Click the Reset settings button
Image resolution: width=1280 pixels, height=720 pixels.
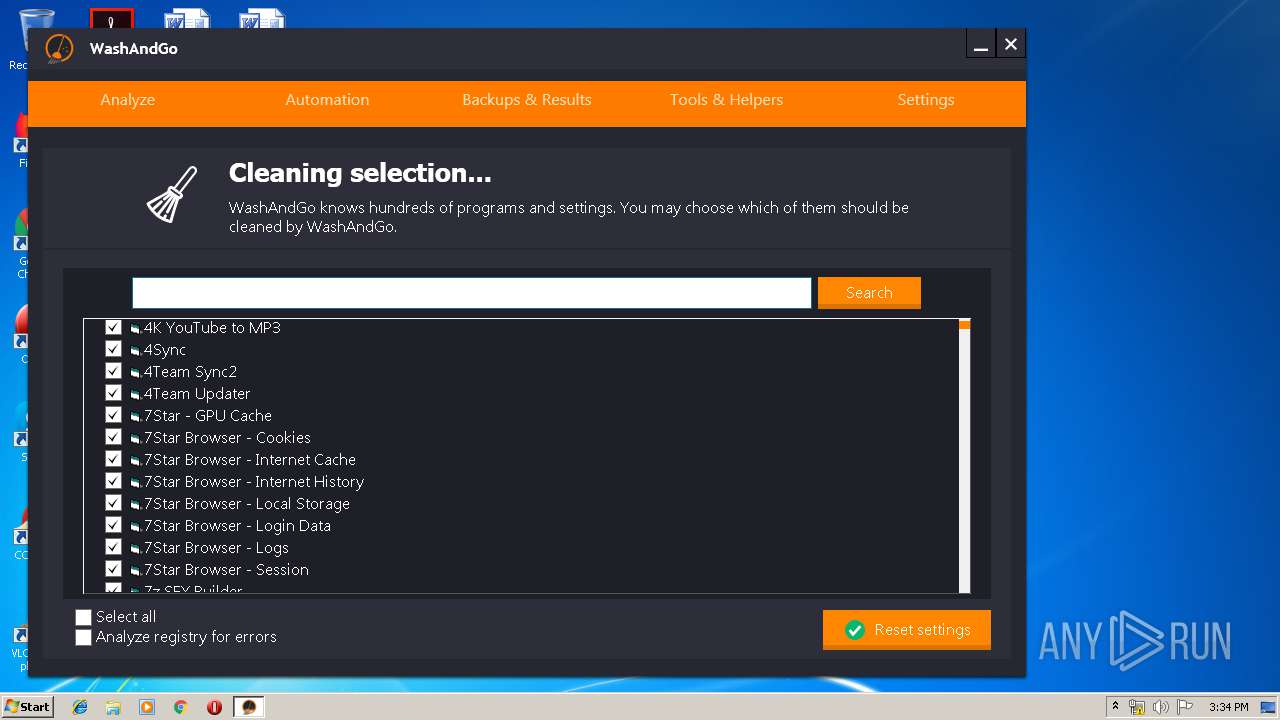point(907,630)
